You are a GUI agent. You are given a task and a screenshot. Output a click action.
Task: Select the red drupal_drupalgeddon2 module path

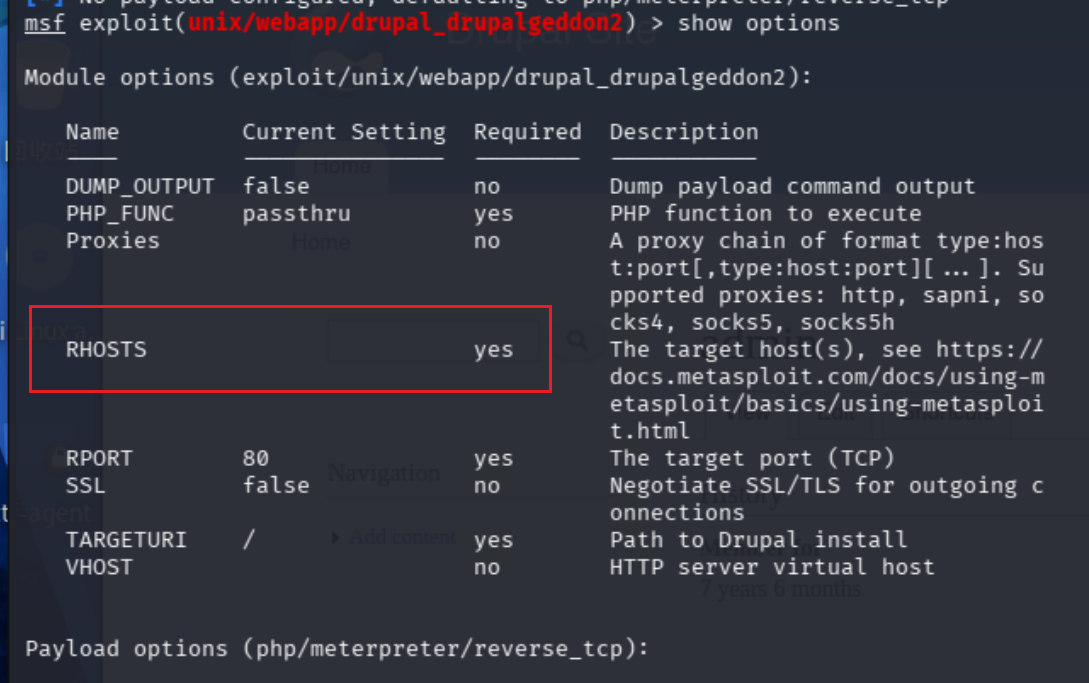406,23
